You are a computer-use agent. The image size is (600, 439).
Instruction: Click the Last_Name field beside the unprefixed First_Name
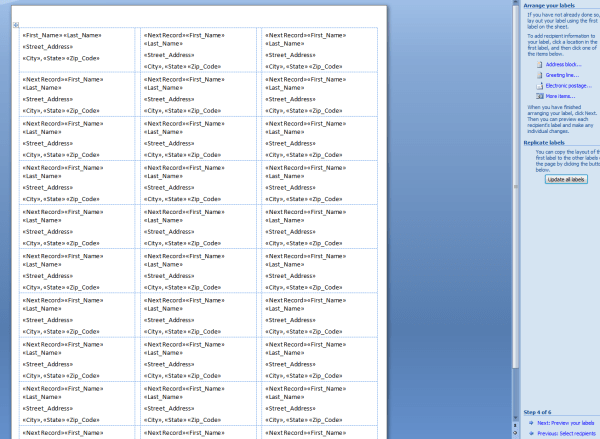pos(82,35)
